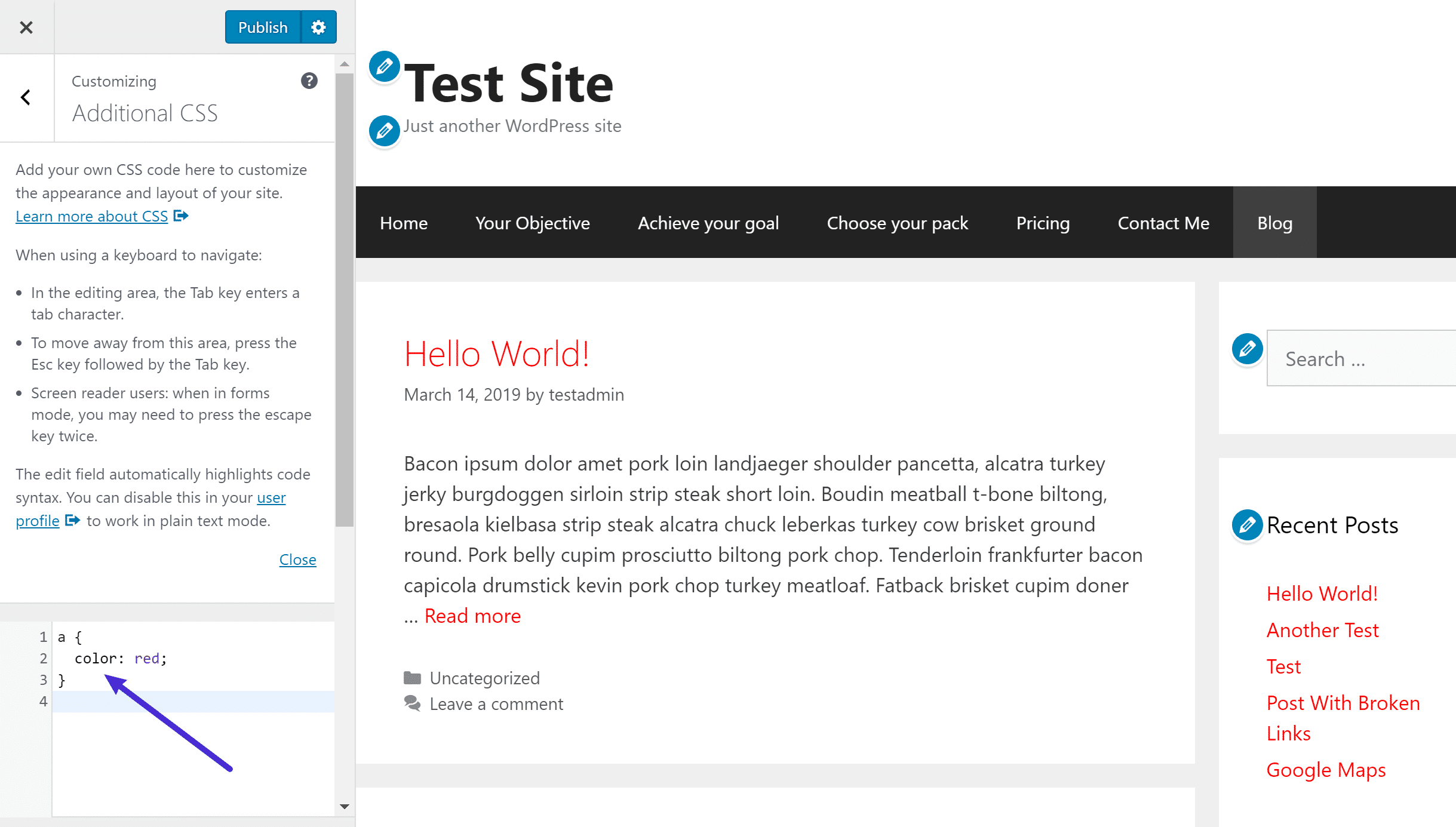Click the edit pencil icon next to Recent Posts widget
The width and height of the screenshot is (1456, 827).
click(x=1246, y=524)
